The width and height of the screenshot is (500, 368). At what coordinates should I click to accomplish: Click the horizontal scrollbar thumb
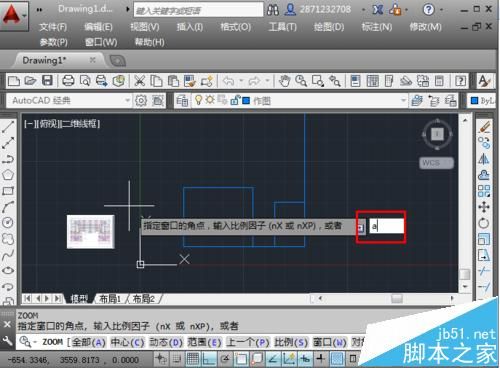(x=397, y=299)
